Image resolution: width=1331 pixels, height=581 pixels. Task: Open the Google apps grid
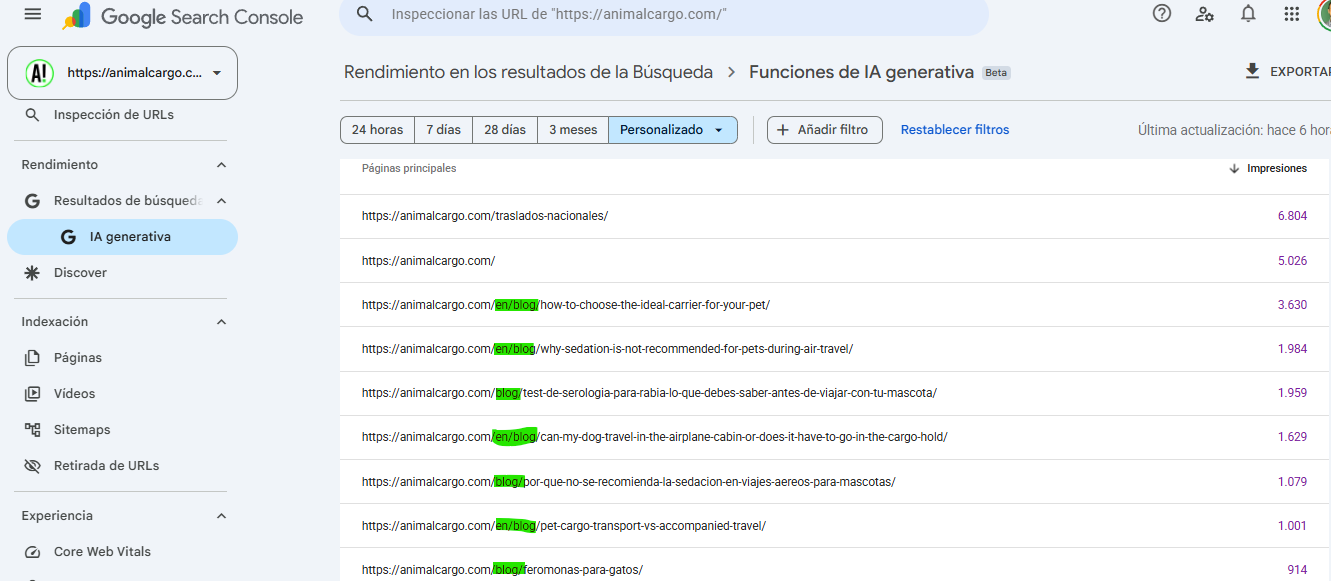tap(1291, 14)
